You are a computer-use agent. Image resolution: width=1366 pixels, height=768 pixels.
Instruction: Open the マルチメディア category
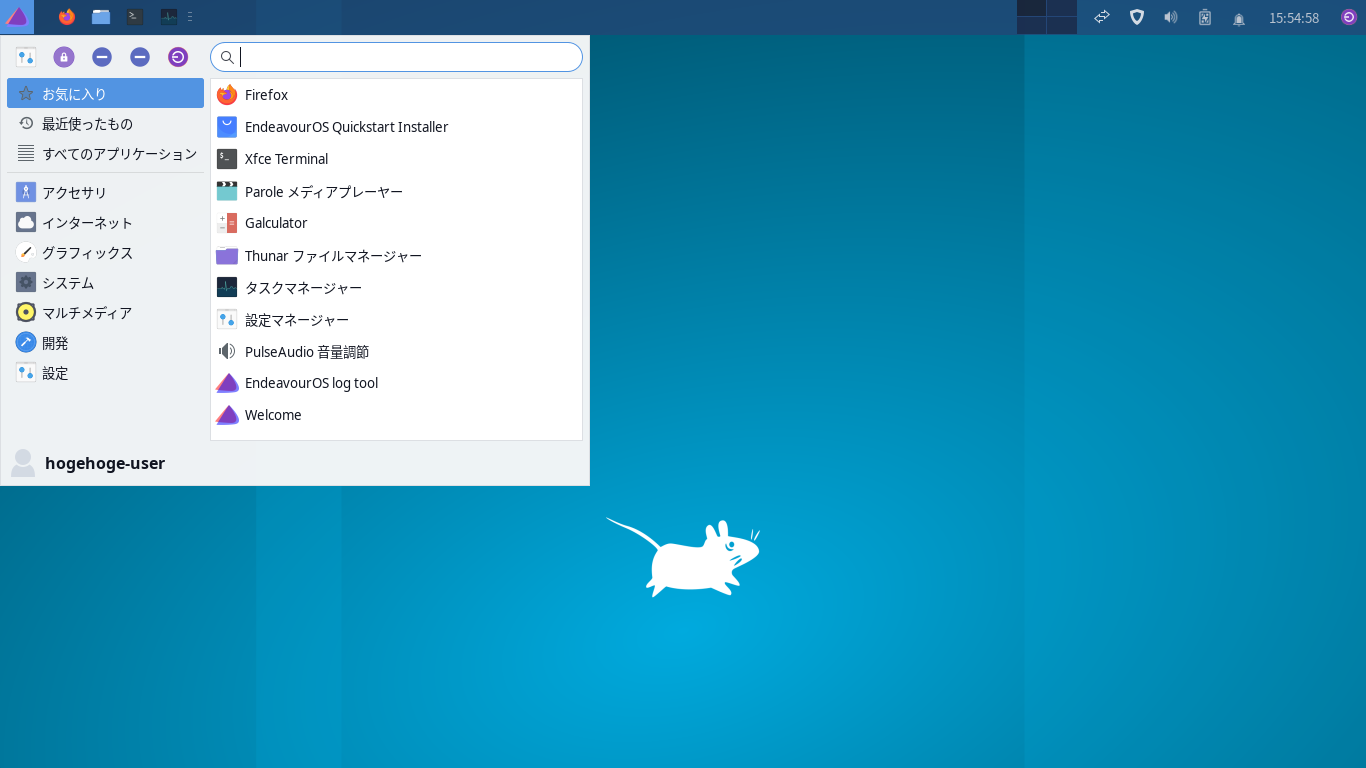pyautogui.click(x=105, y=312)
